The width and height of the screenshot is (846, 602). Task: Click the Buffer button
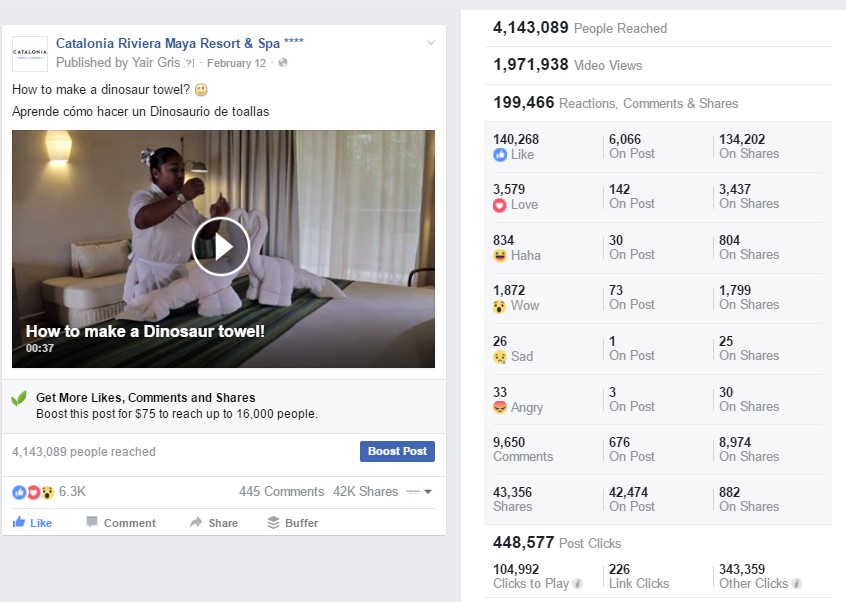[293, 523]
